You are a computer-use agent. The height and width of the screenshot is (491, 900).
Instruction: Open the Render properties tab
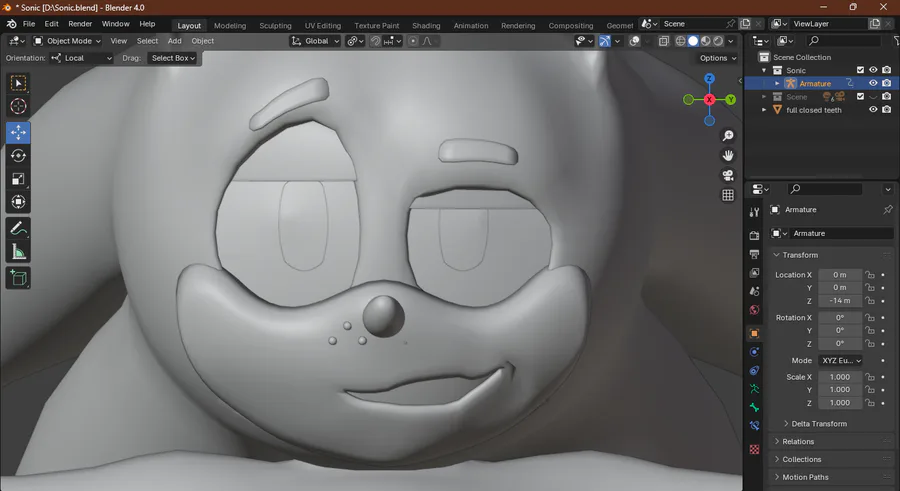click(754, 235)
